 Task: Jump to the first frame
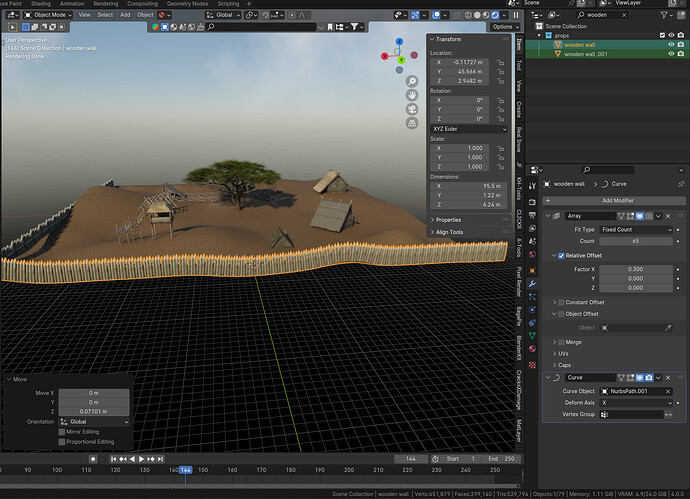(114, 459)
